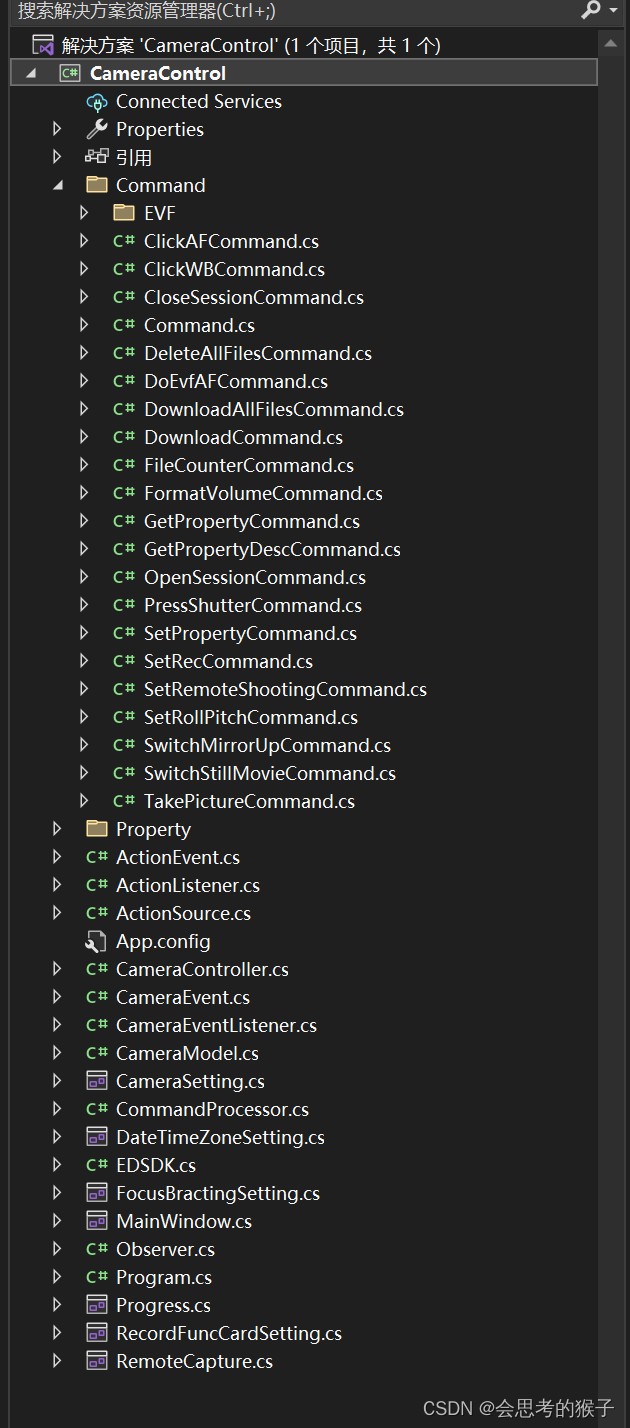Open the search options dropdown arrow

611,13
